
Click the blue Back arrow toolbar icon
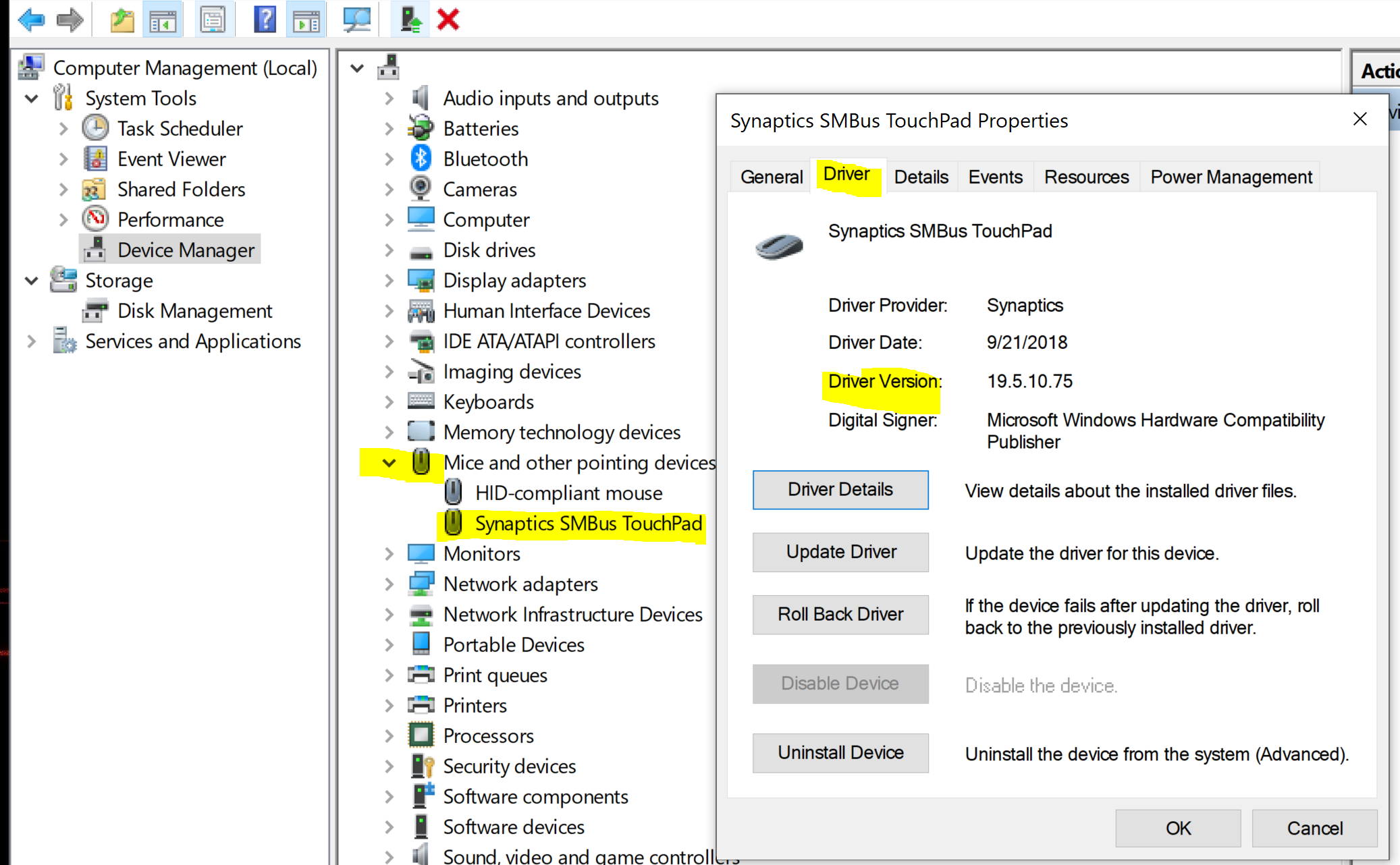pyautogui.click(x=31, y=20)
